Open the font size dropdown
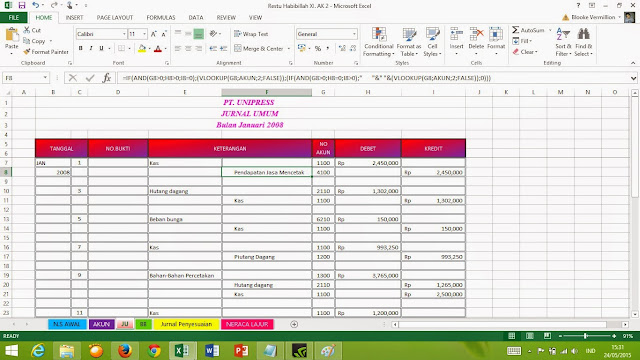 pyautogui.click(x=144, y=34)
